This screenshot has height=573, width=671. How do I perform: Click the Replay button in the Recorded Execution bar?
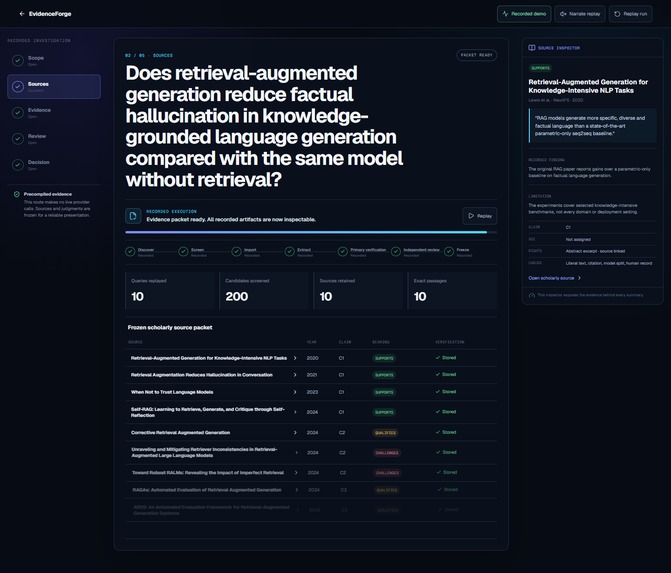pyautogui.click(x=480, y=216)
